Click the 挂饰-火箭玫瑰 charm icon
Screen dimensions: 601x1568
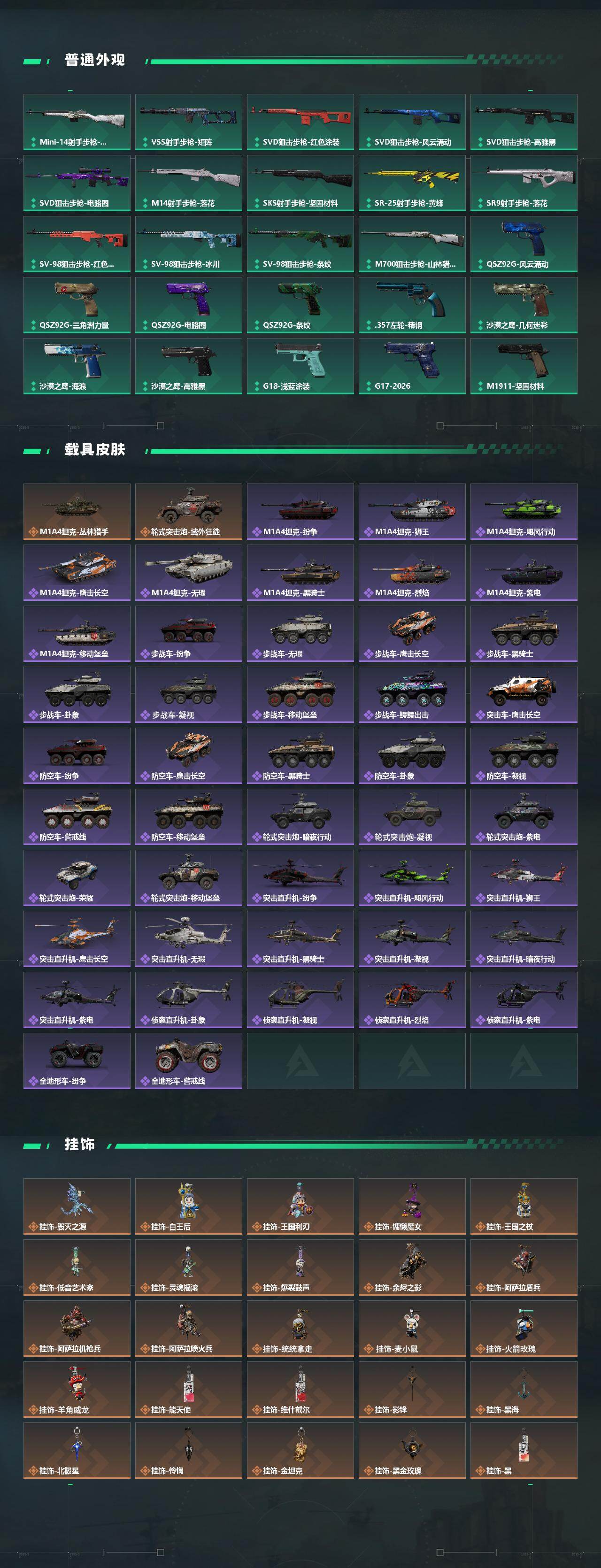[x=524, y=1329]
